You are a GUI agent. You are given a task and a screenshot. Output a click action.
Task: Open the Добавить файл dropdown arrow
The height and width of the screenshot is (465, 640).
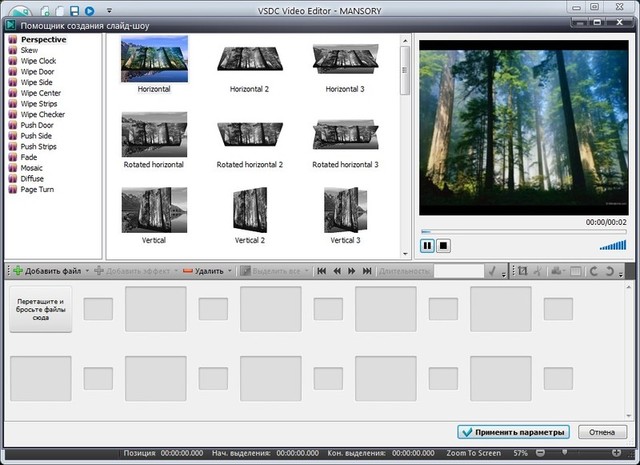click(88, 271)
